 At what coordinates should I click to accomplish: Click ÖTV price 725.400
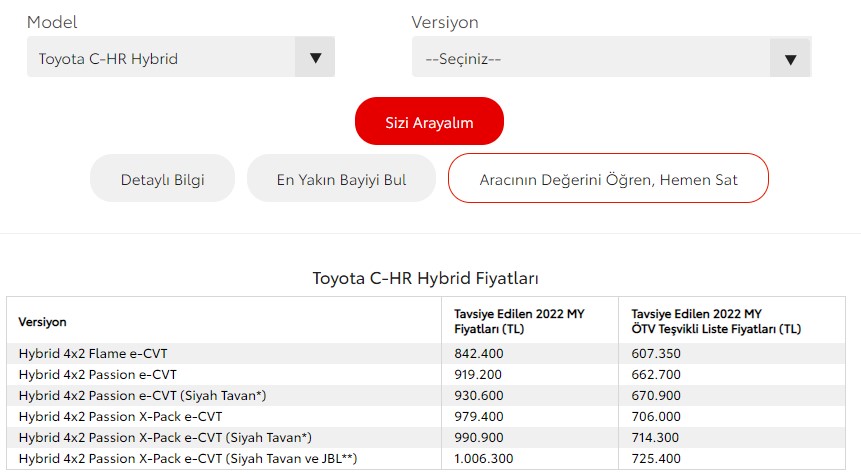click(x=656, y=458)
